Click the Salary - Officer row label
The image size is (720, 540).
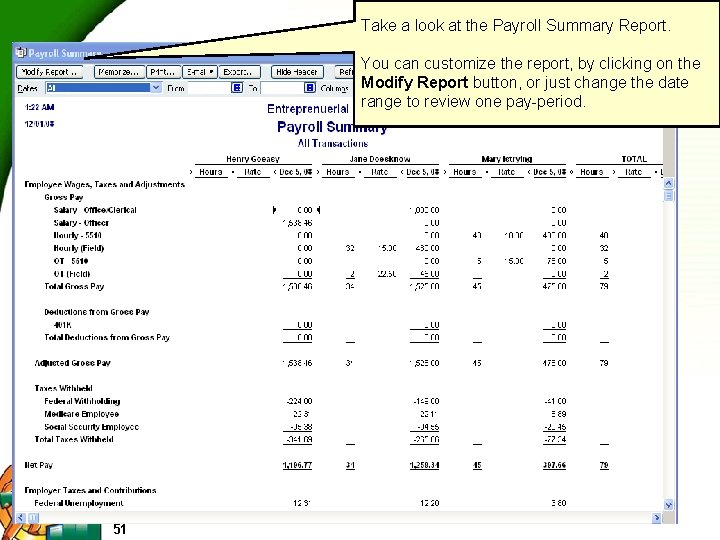[81, 223]
